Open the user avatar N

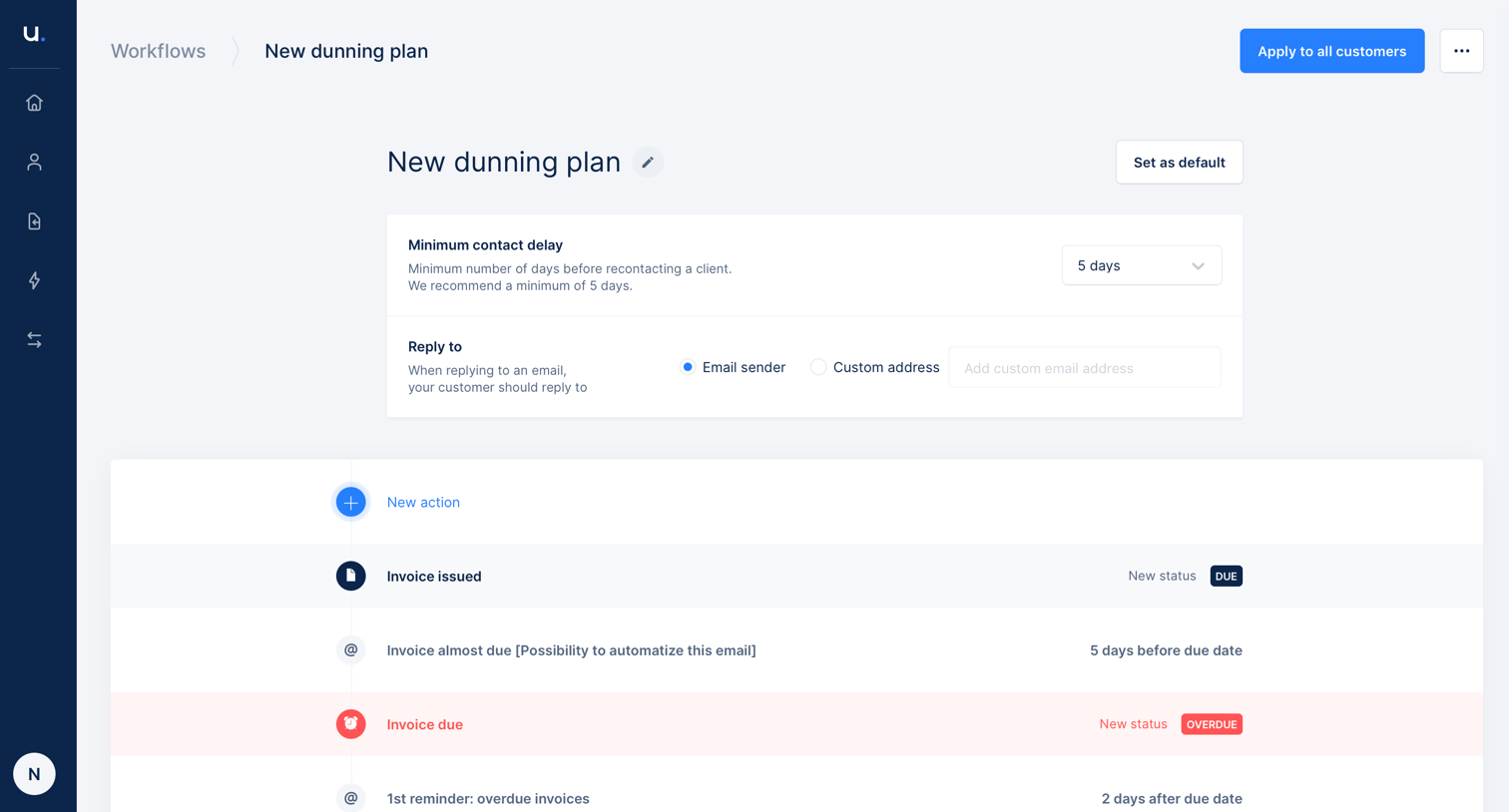[34, 774]
